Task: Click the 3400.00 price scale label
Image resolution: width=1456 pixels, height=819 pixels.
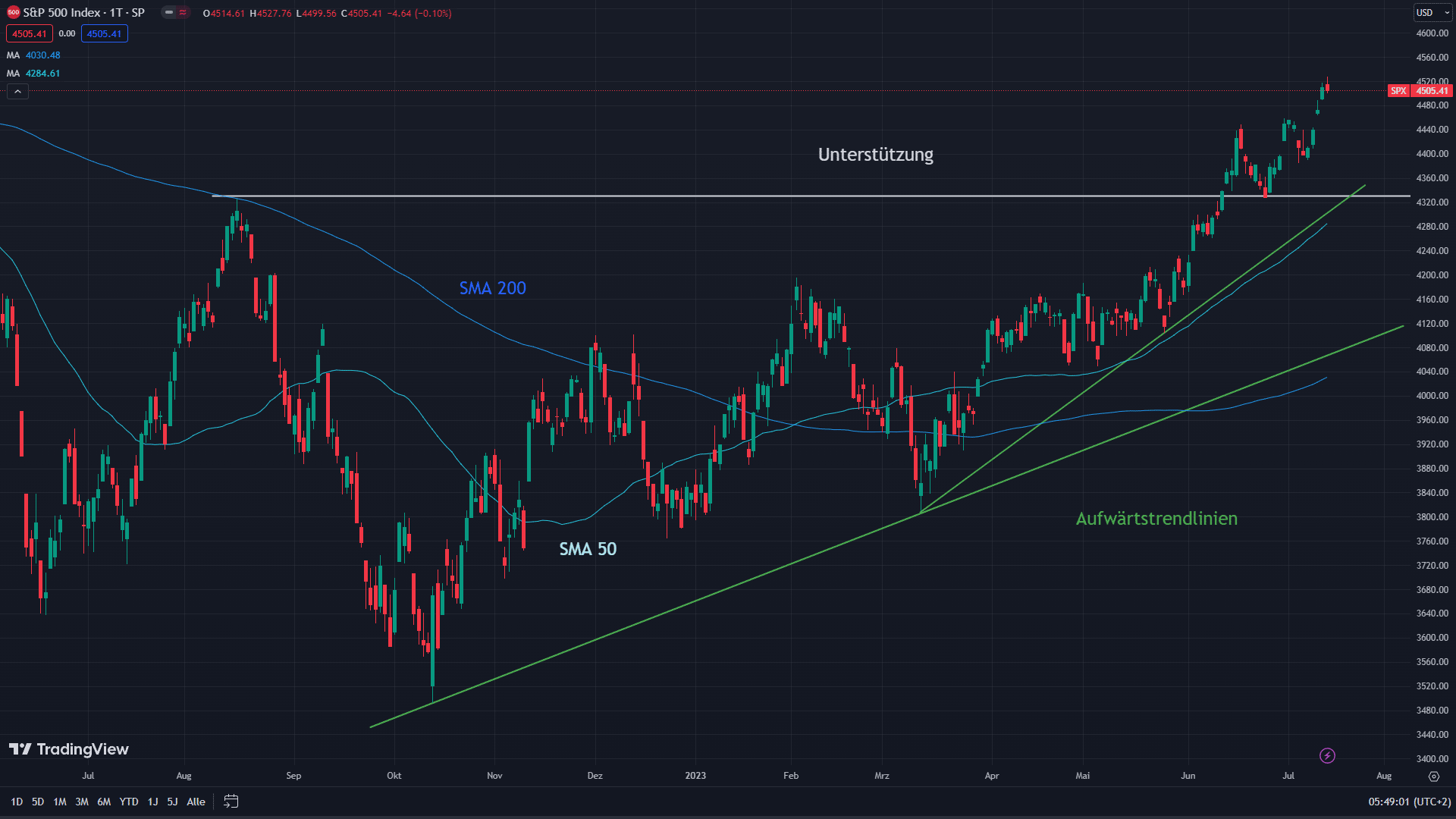Action: point(1432,759)
